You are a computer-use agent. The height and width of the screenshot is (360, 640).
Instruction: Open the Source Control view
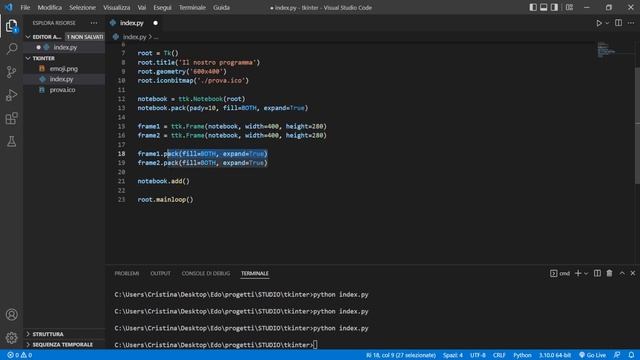click(11, 72)
